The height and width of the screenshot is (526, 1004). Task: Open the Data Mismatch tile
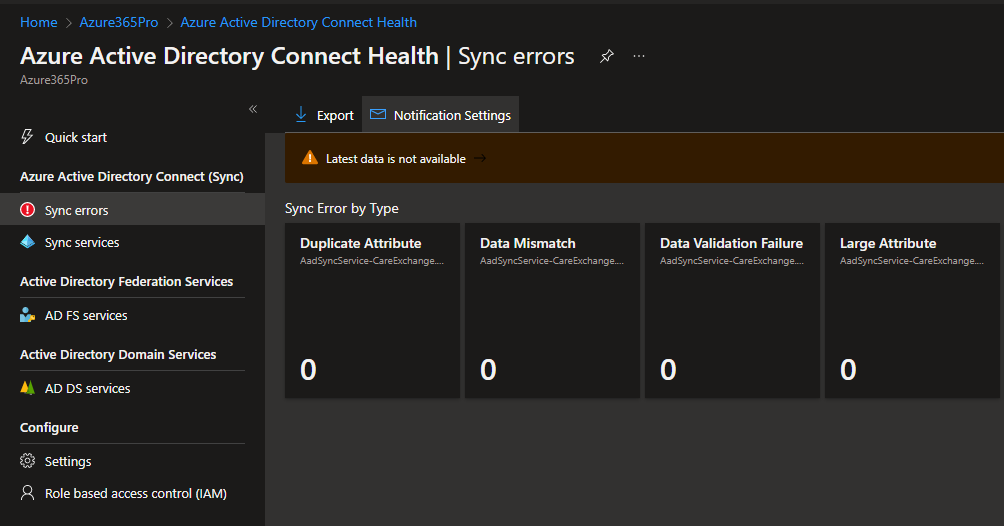pos(553,311)
